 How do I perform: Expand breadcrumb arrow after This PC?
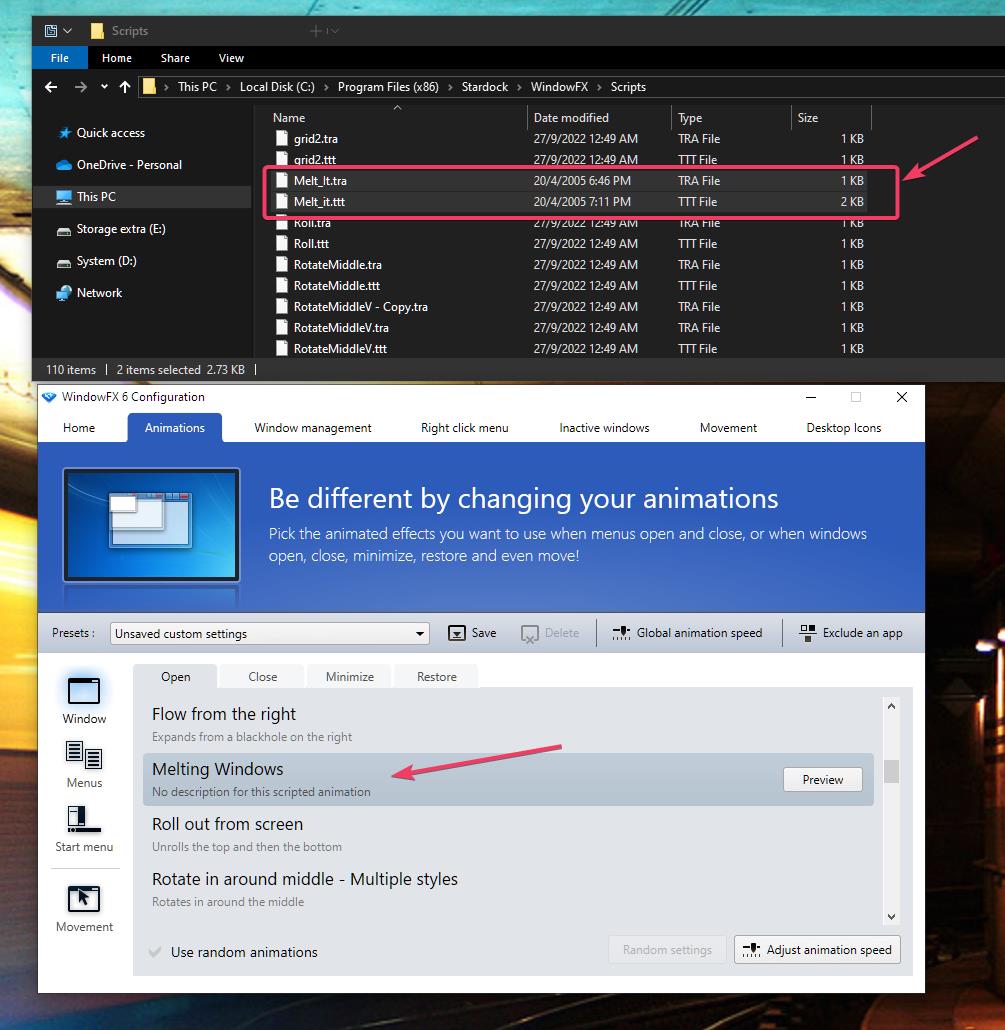[228, 87]
